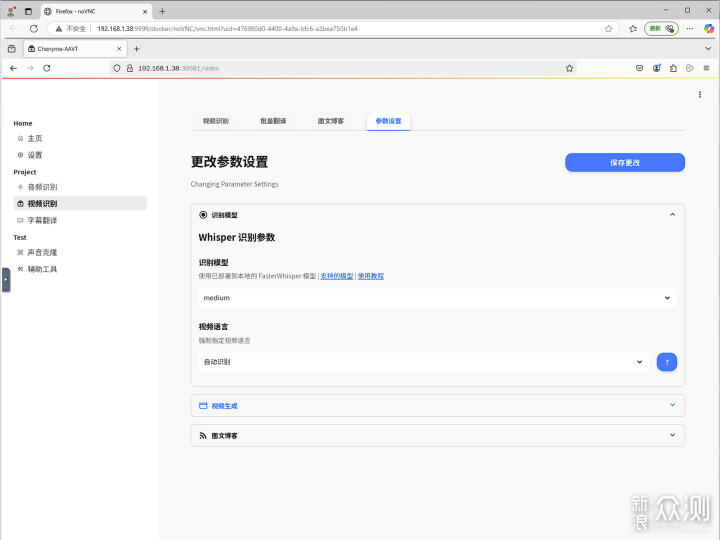
Task: Open Firefox Pocket save icon
Action: (x=639, y=68)
